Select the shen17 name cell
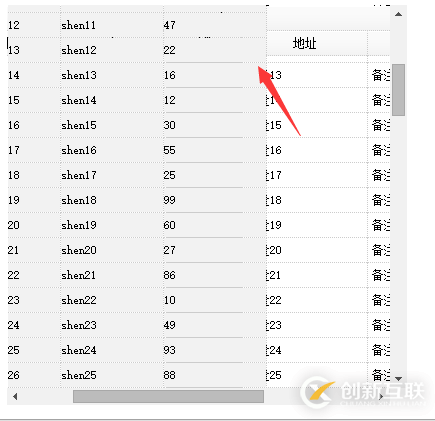 [112, 175]
